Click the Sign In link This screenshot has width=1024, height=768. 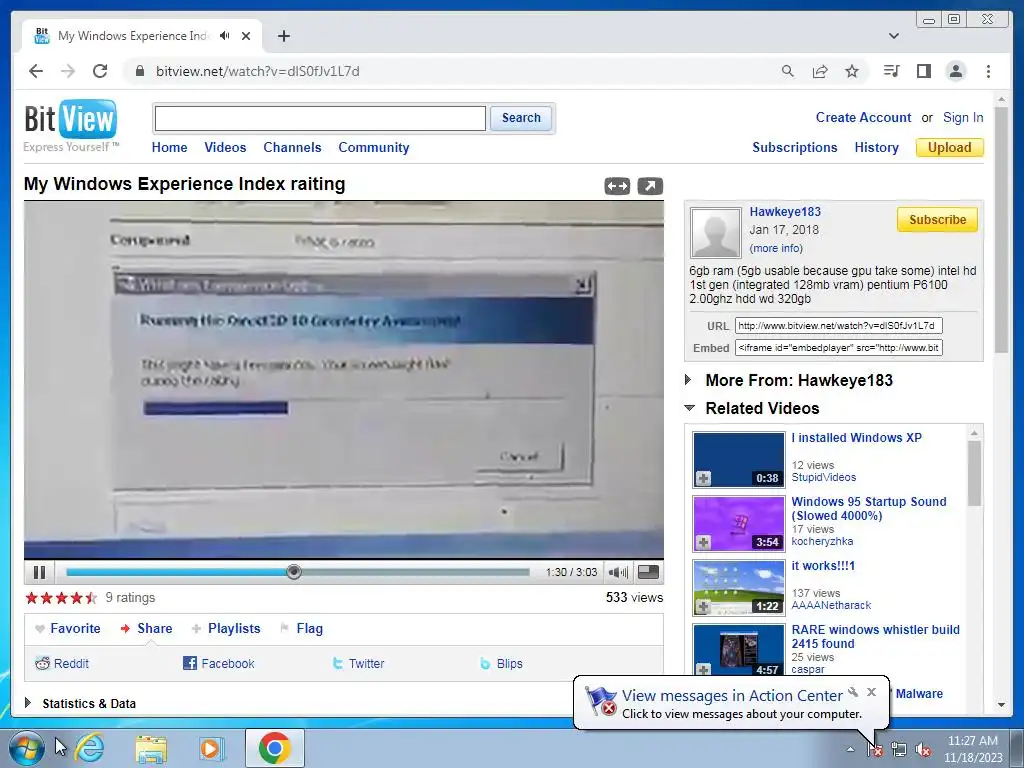[x=963, y=118]
